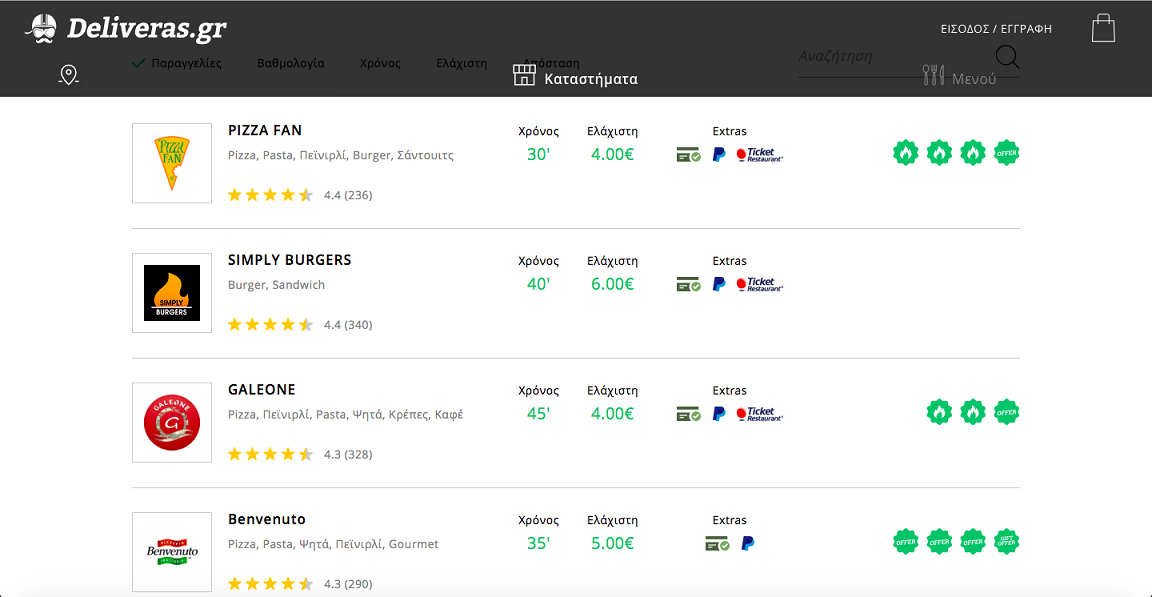Viewport: 1152px width, 597px height.
Task: Open Simply Burgers logo thumbnail
Action: (x=172, y=293)
